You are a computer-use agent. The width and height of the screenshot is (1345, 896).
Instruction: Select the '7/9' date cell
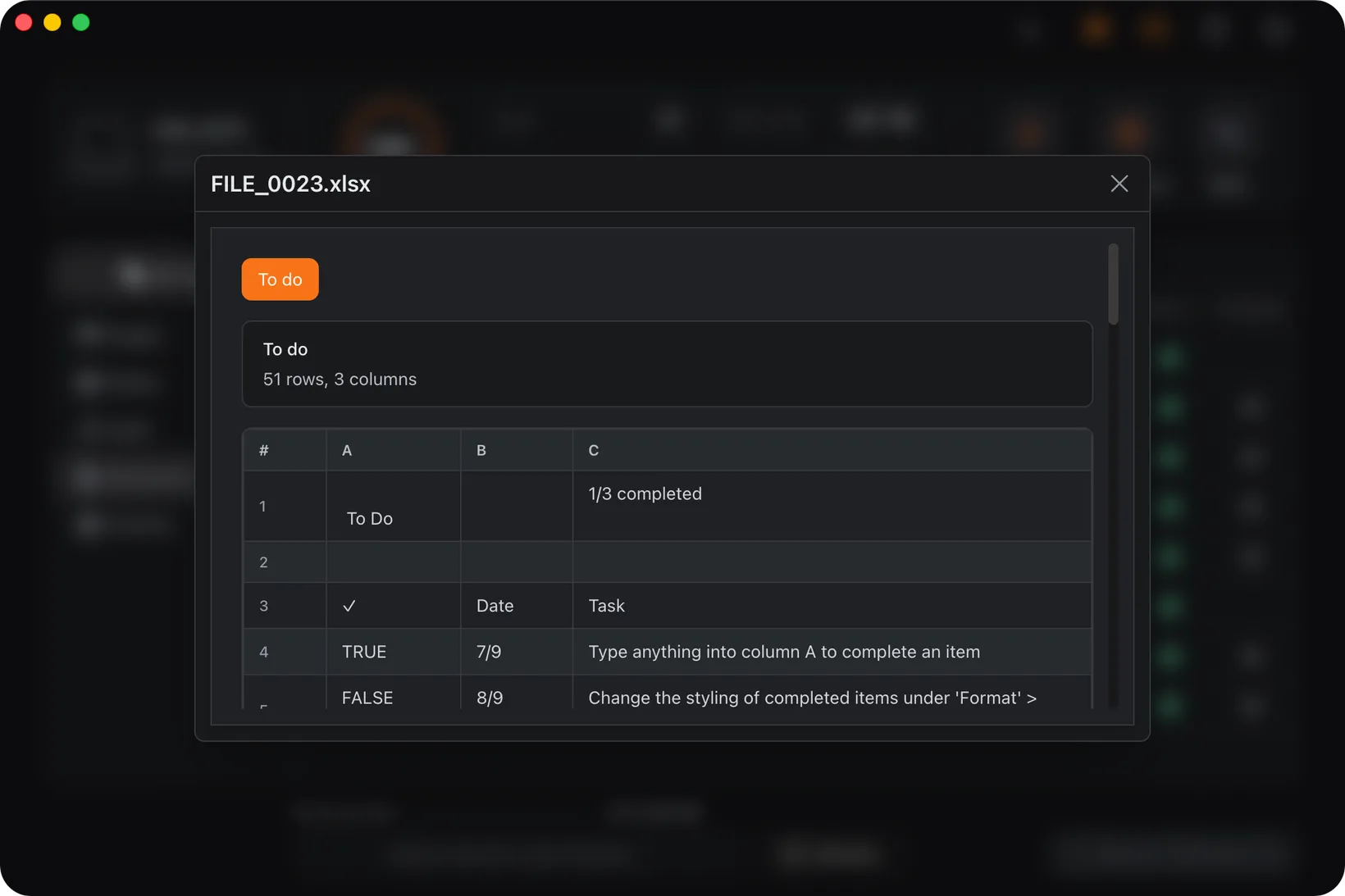[516, 652]
